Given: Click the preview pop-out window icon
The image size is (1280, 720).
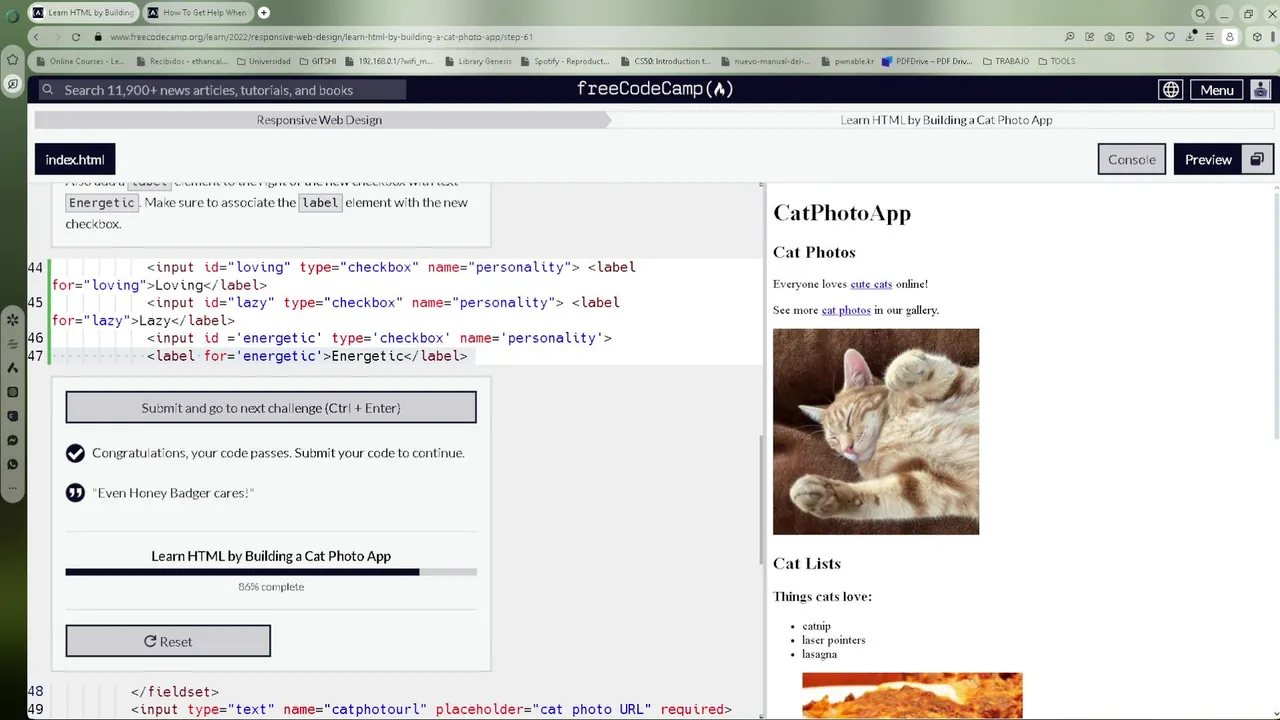Looking at the screenshot, I should click(1257, 159).
